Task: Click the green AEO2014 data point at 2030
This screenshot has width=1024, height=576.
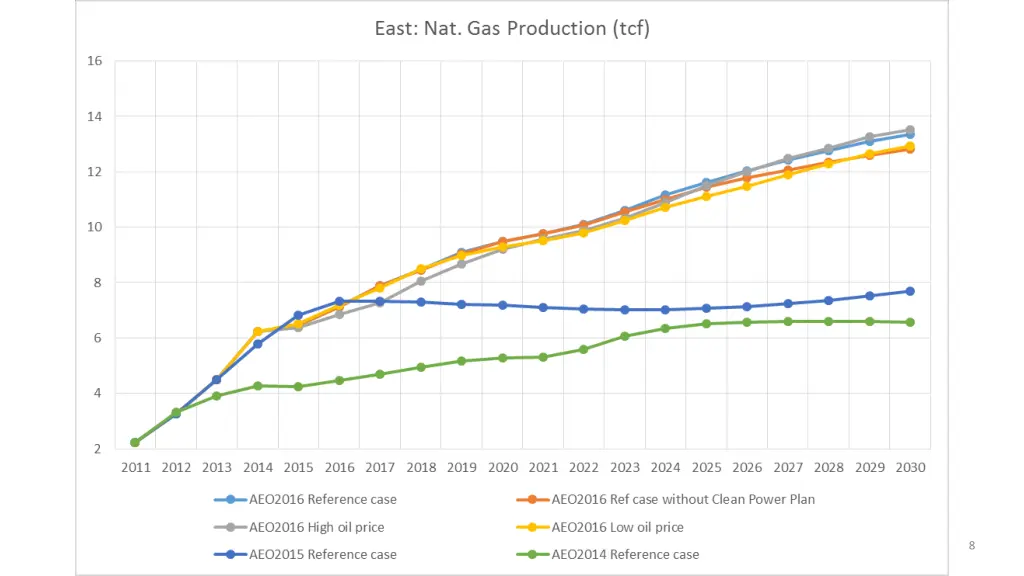Action: (910, 323)
